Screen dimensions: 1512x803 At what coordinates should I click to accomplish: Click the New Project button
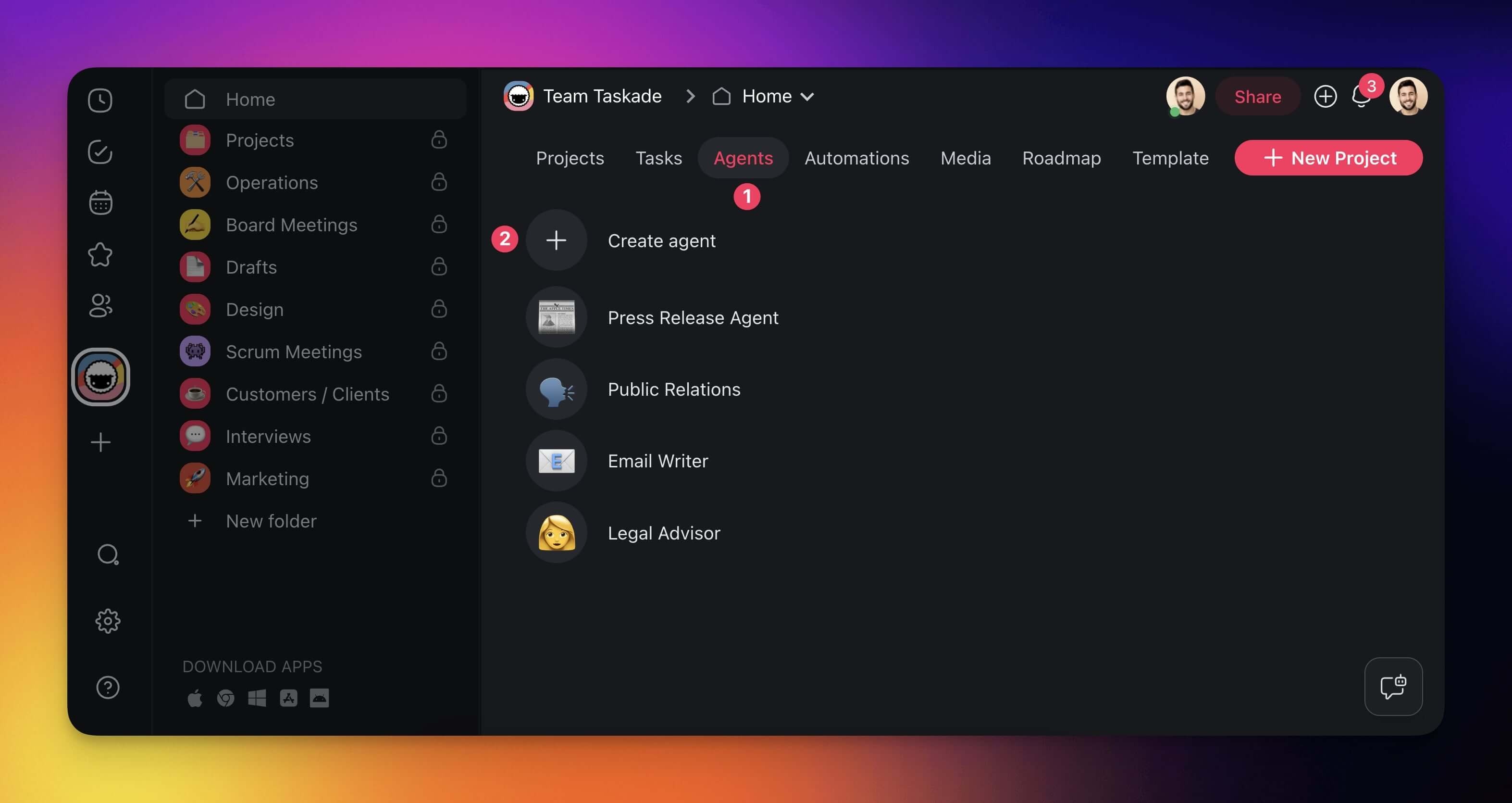click(1328, 158)
